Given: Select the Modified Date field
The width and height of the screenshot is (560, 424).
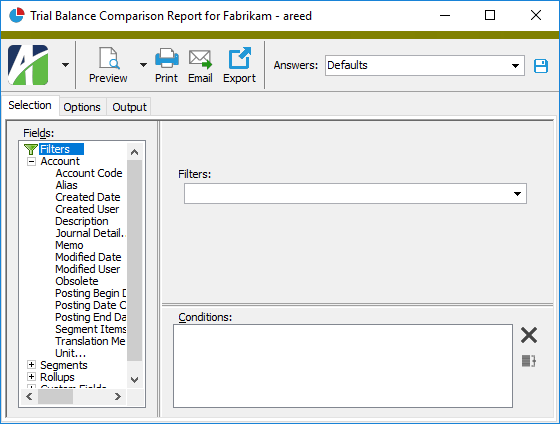Looking at the screenshot, I should point(88,257).
